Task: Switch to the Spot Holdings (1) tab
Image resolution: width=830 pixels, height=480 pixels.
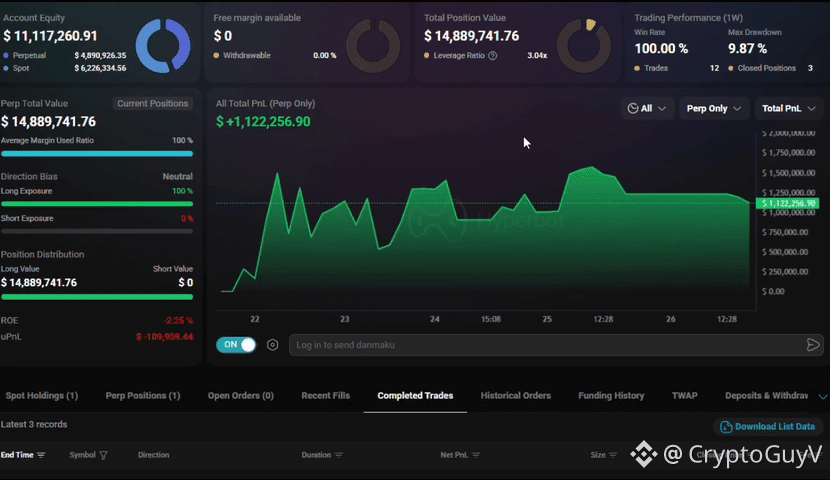Action: (x=42, y=396)
